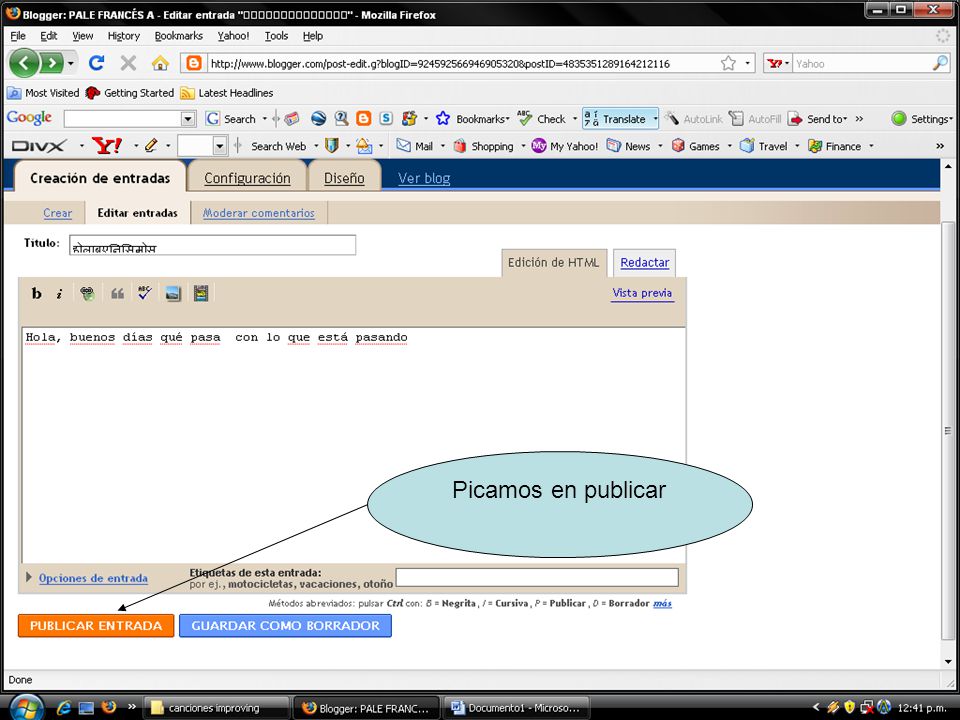Click the Yahoo! Y! logo icon

[x=107, y=146]
